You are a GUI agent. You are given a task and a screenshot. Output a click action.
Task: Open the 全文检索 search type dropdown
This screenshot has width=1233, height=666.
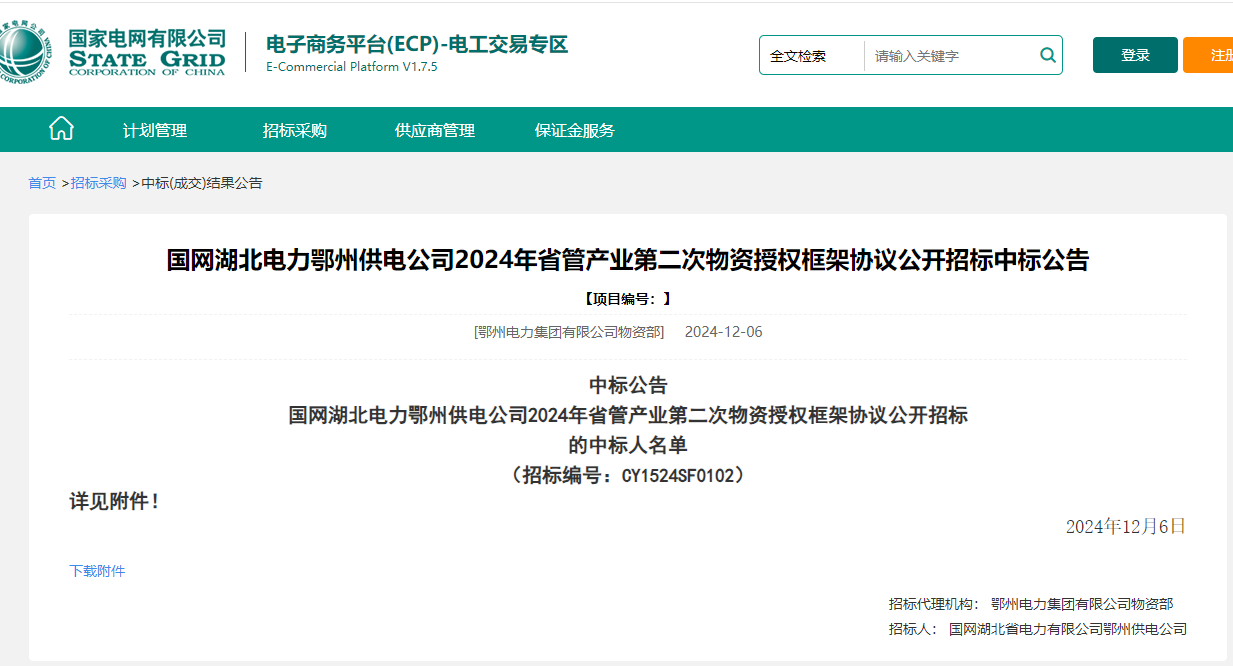coord(811,56)
